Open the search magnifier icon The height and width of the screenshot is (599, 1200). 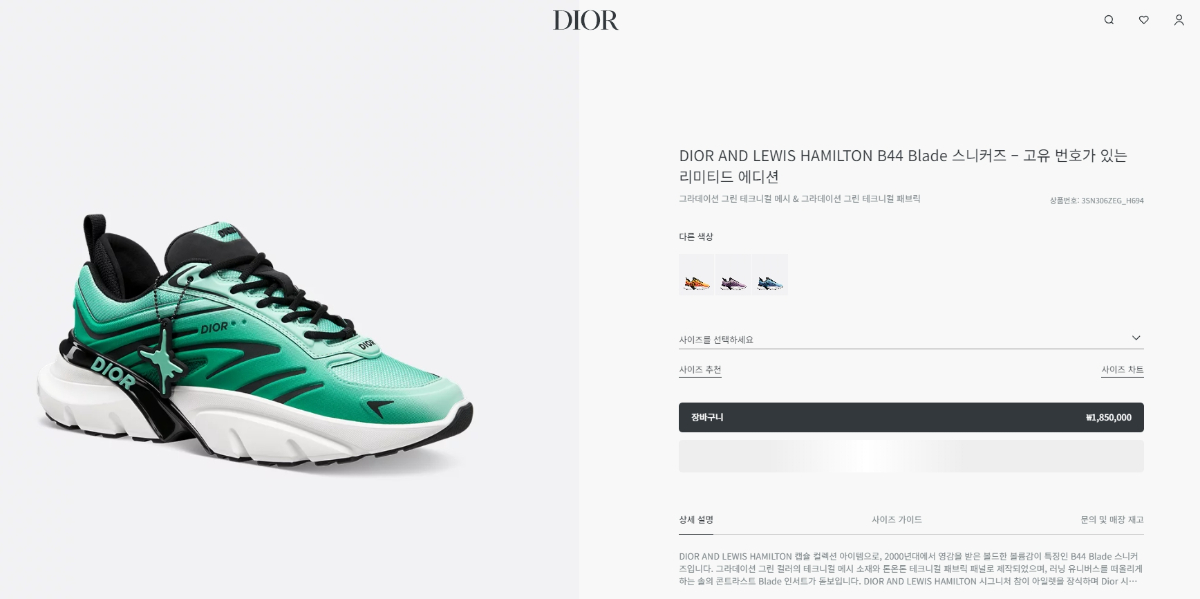point(1108,20)
